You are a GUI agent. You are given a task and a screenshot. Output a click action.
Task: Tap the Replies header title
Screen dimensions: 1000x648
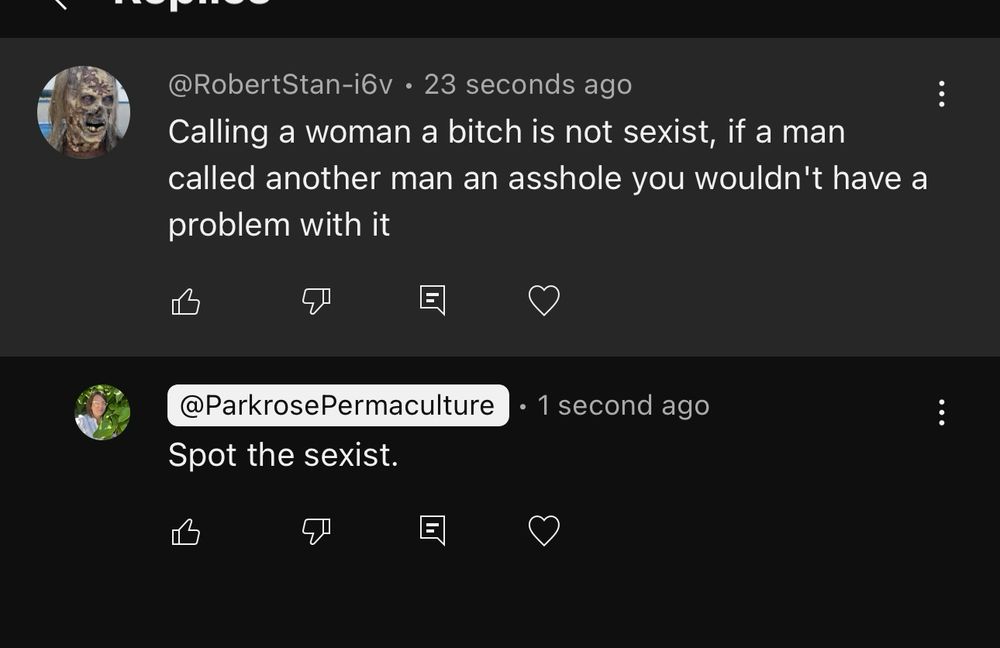pyautogui.click(x=190, y=4)
